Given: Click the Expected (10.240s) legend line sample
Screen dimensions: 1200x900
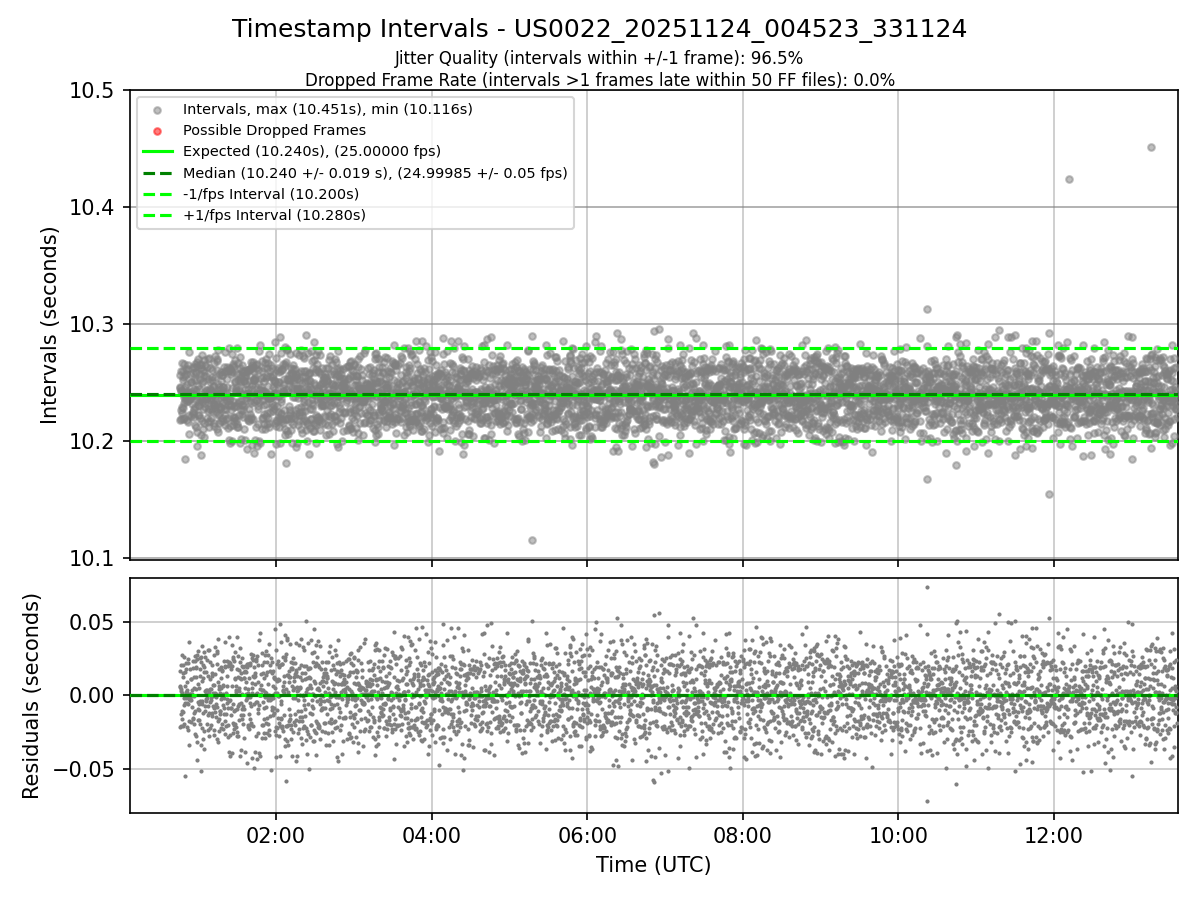Looking at the screenshot, I should coord(158,151).
